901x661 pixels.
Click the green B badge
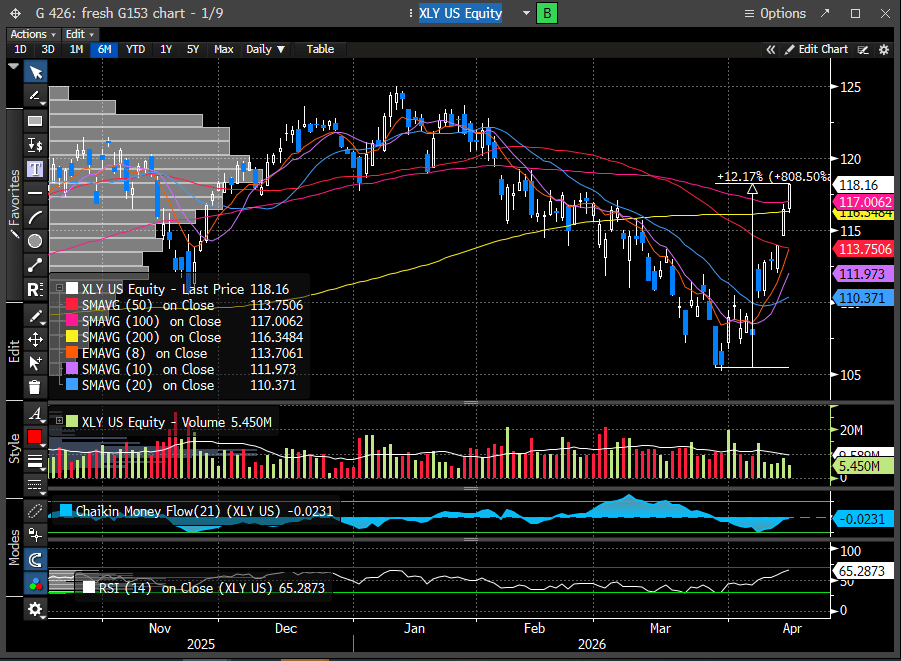547,13
